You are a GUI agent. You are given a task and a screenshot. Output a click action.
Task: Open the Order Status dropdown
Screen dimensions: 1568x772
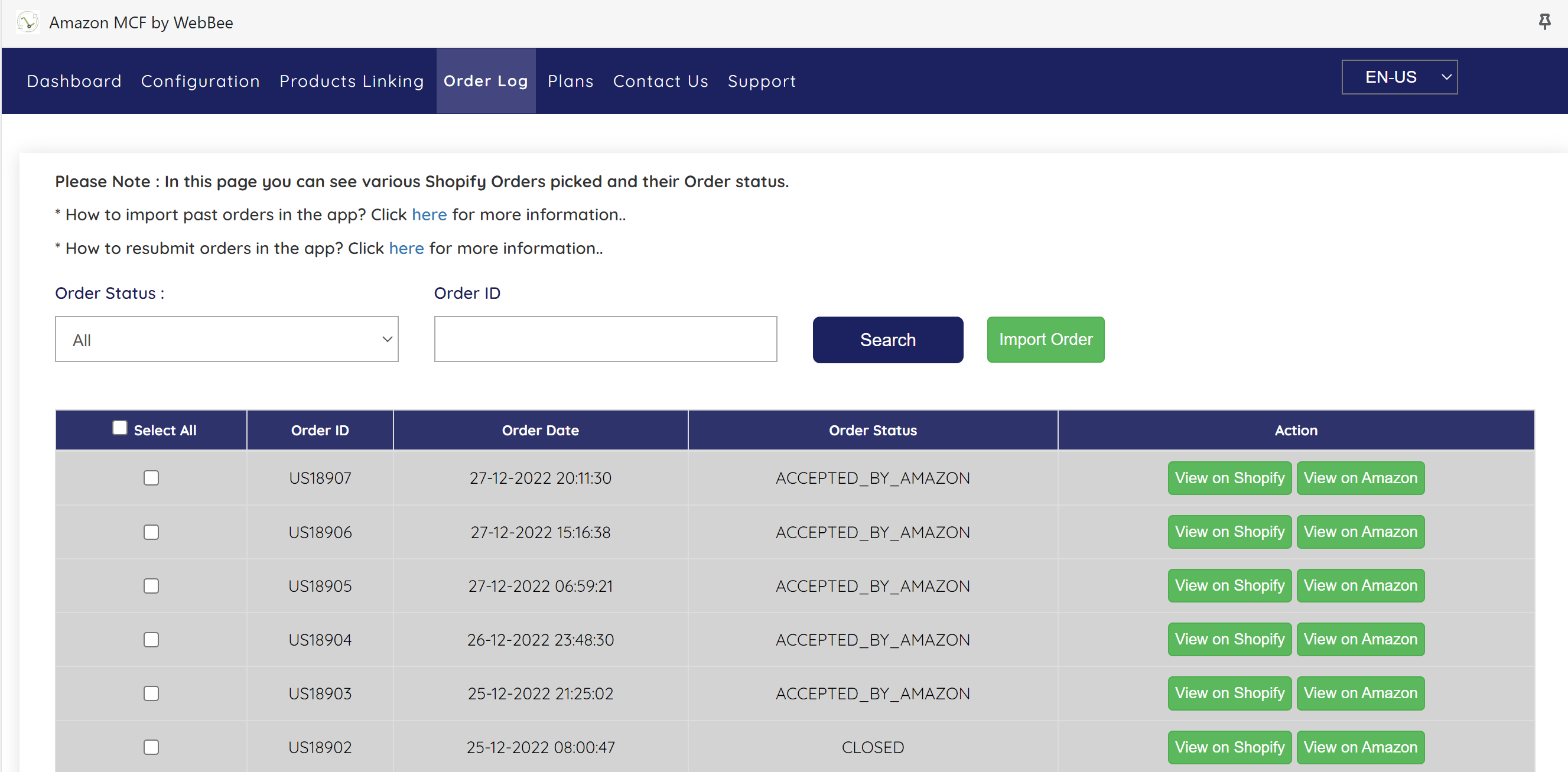coord(226,340)
